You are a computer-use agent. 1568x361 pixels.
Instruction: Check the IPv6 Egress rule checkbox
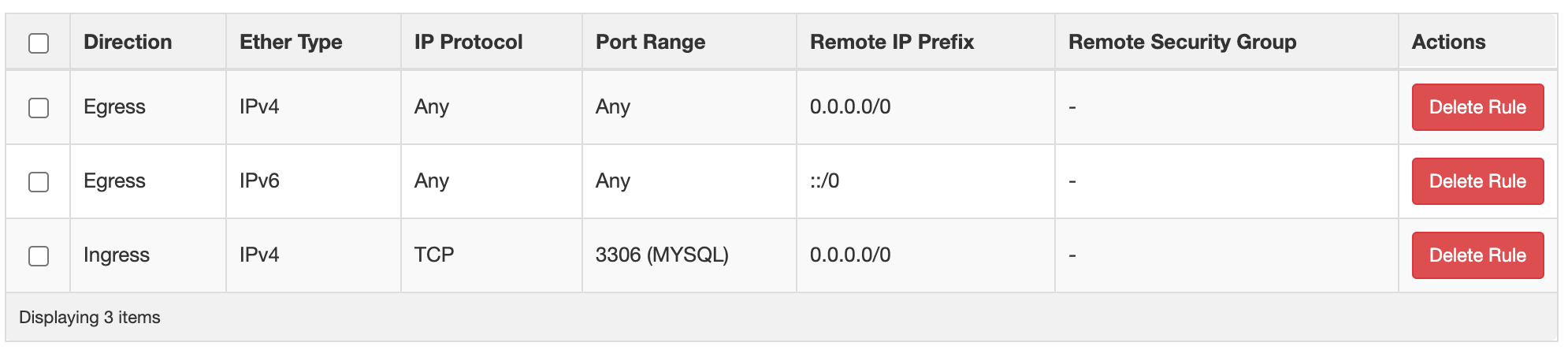click(39, 181)
